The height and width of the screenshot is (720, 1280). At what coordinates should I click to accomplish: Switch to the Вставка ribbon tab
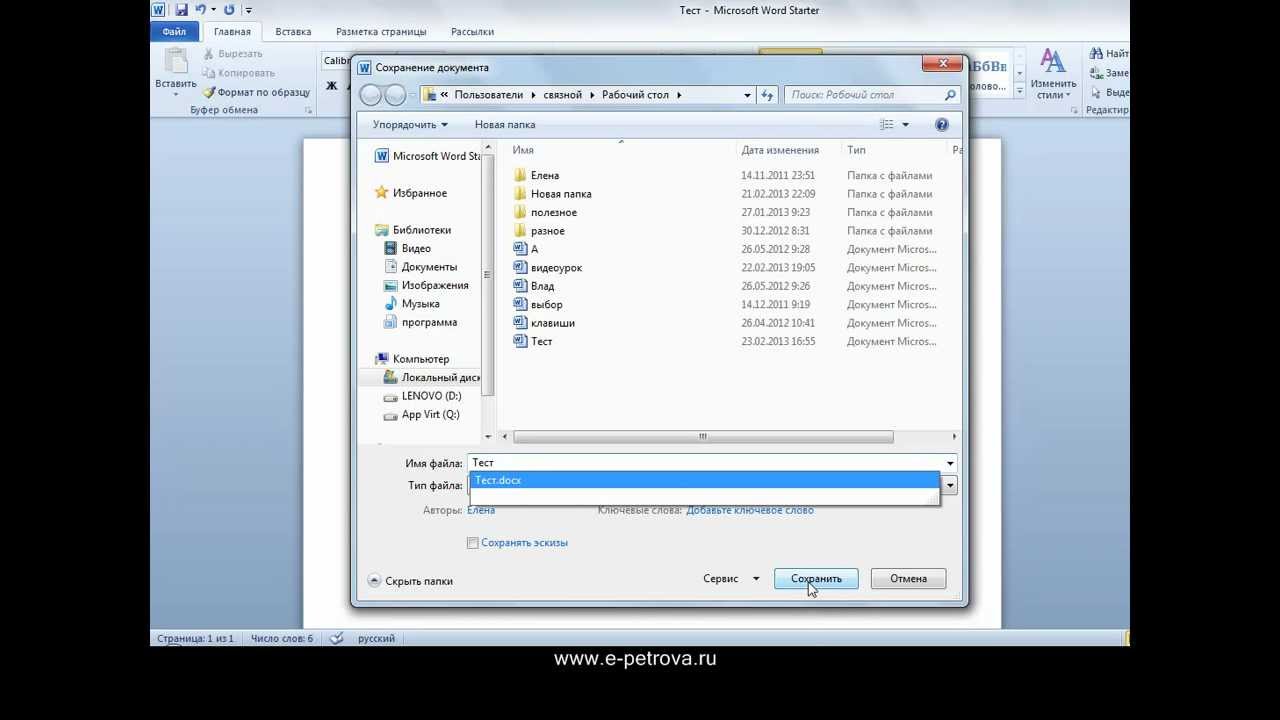tap(293, 32)
